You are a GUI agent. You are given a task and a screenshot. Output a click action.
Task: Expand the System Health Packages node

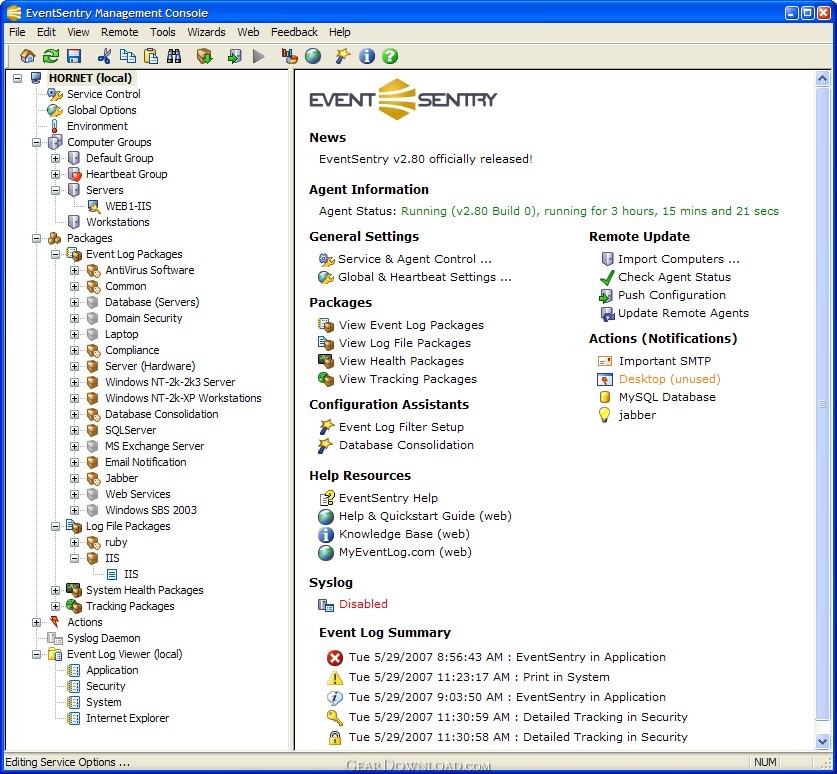point(56,590)
